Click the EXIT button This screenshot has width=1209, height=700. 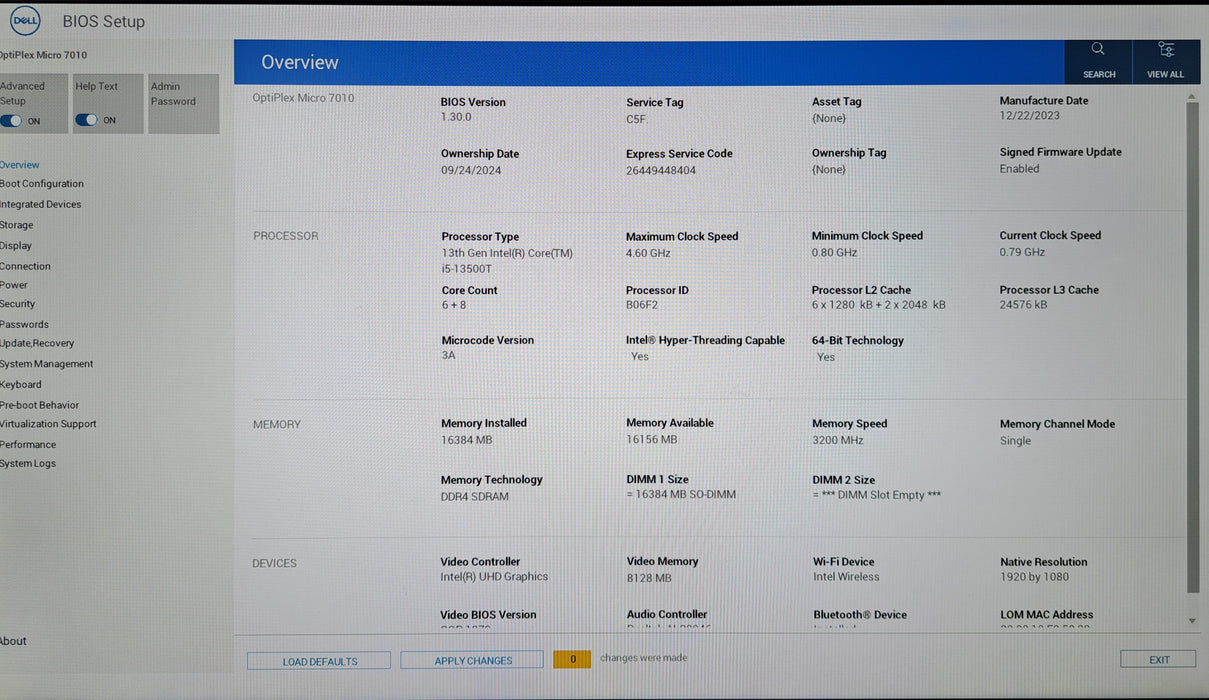click(x=1158, y=660)
